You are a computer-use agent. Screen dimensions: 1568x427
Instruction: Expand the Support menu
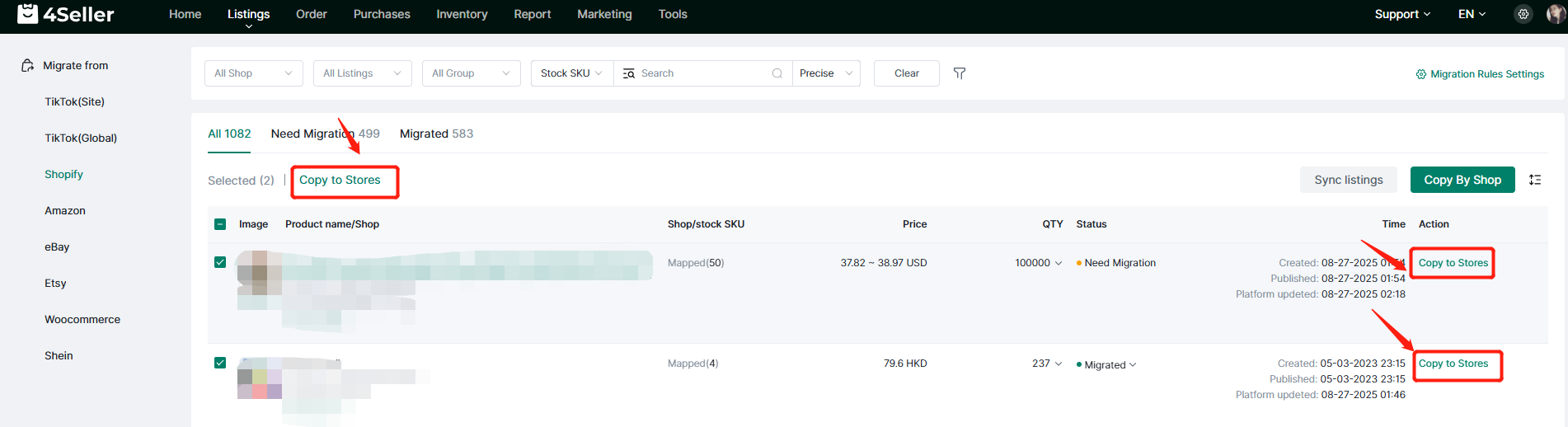[1402, 14]
